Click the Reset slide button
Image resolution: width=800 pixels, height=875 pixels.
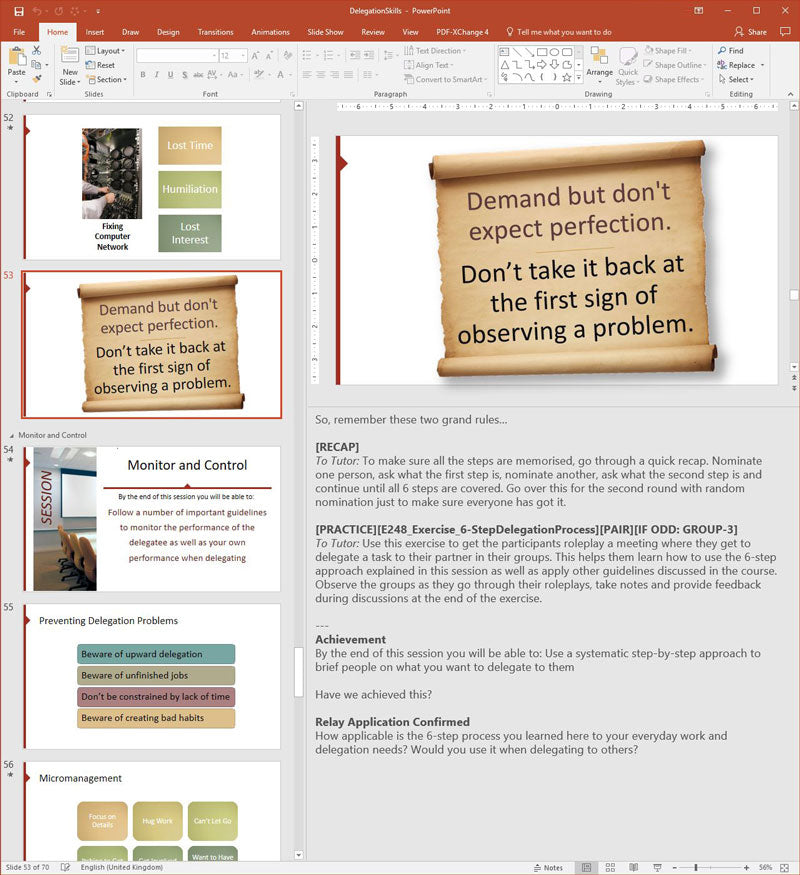click(100, 65)
